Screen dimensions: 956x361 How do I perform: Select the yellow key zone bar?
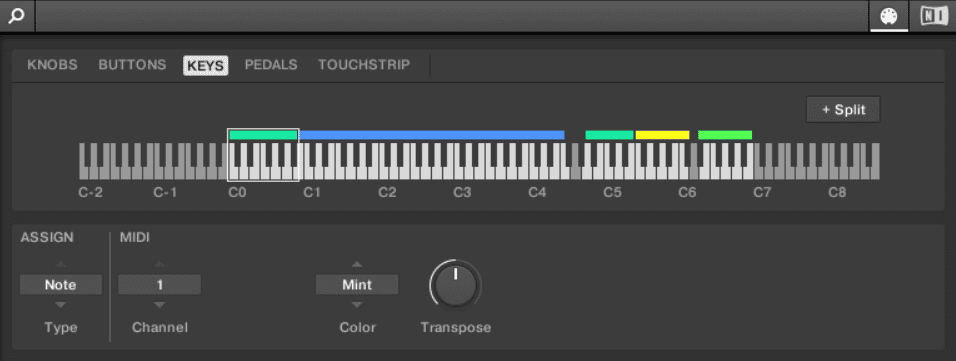(662, 135)
